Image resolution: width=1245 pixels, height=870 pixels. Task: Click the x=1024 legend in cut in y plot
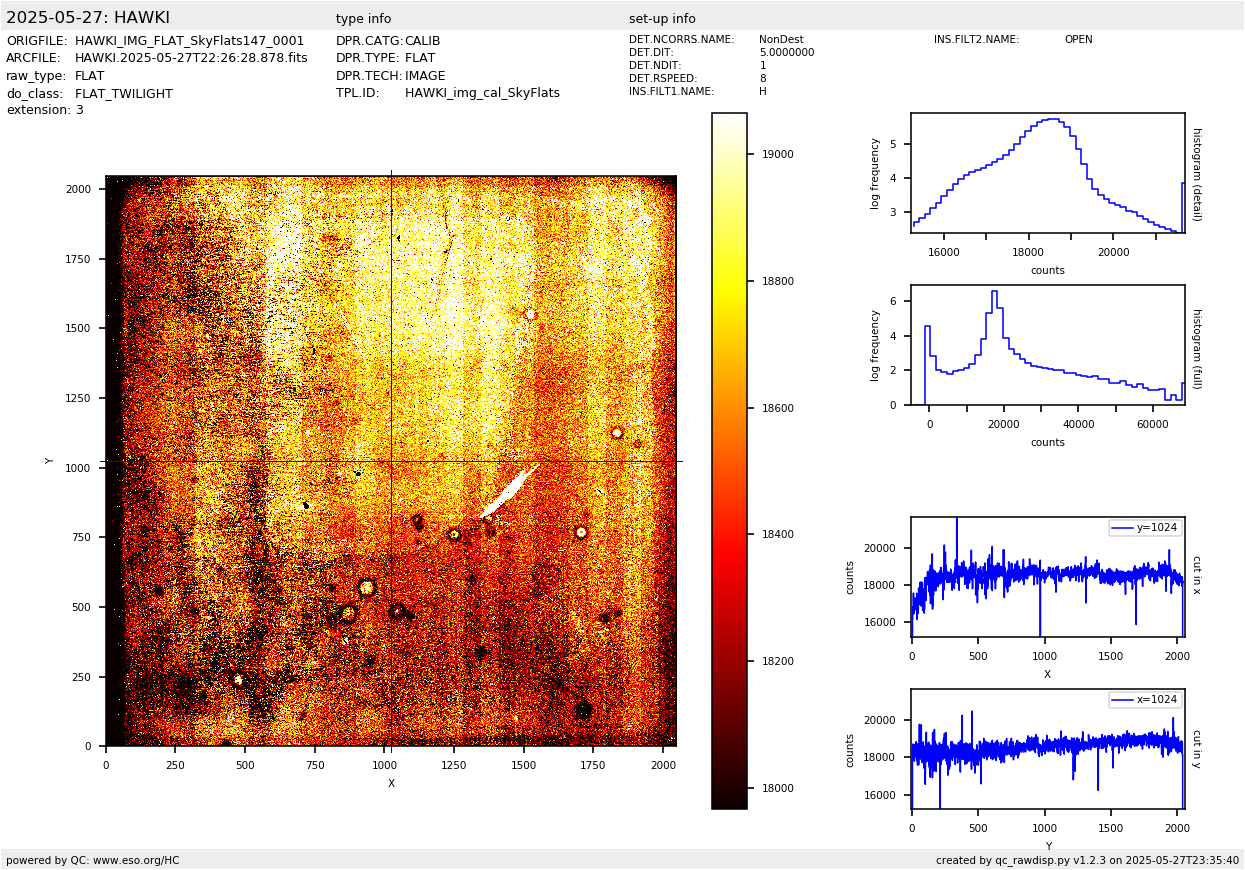(x=1144, y=700)
